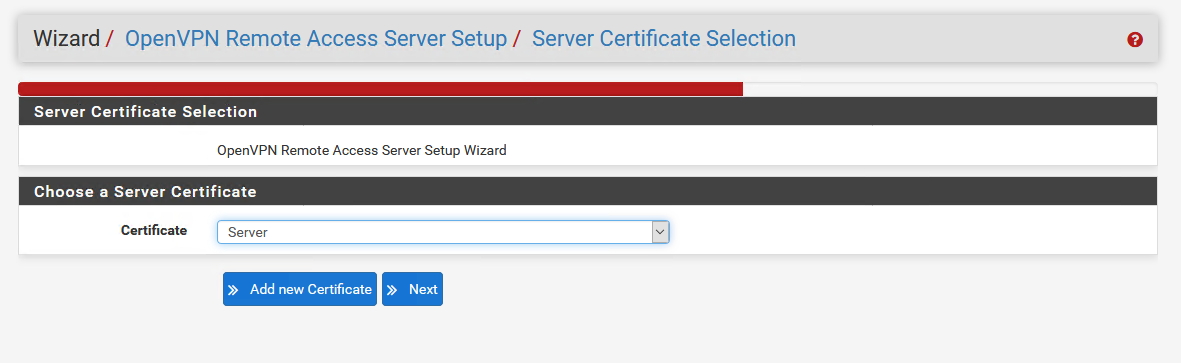Open Server Certificate Selection breadcrumb link
Image resolution: width=1181 pixels, height=363 pixels.
(x=664, y=38)
